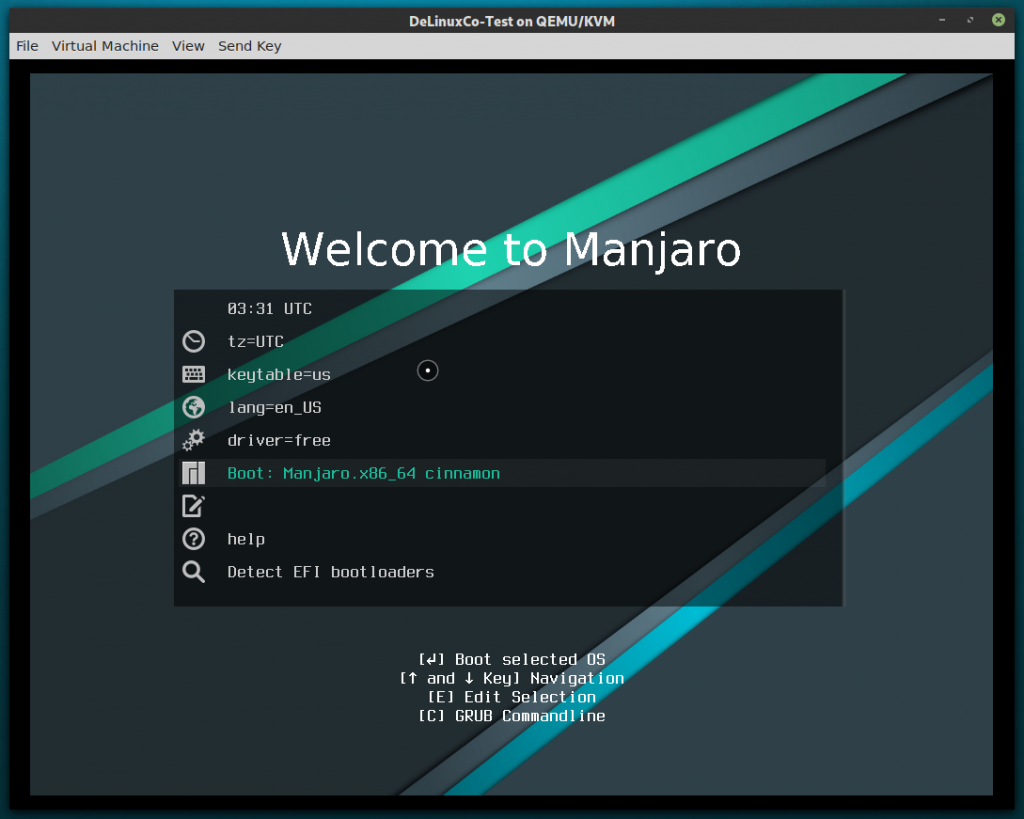Run Detect EFI bootloaders
Viewport: 1024px width, 819px height.
pos(329,572)
